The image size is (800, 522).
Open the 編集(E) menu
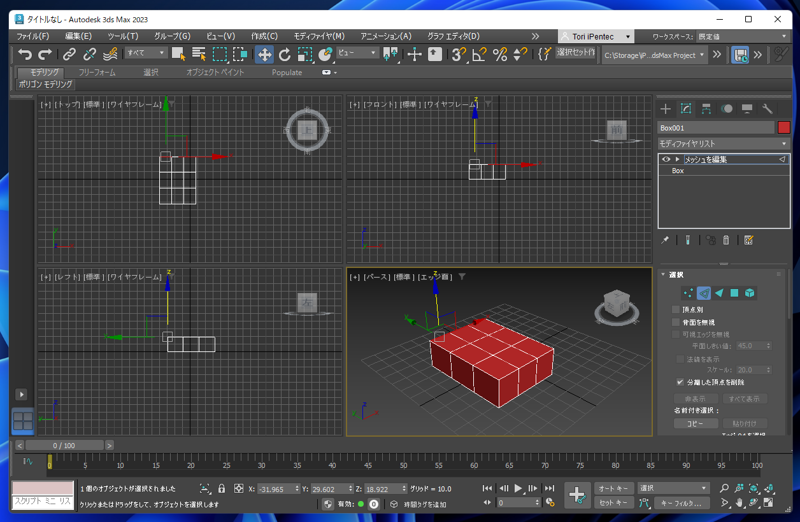click(x=78, y=36)
